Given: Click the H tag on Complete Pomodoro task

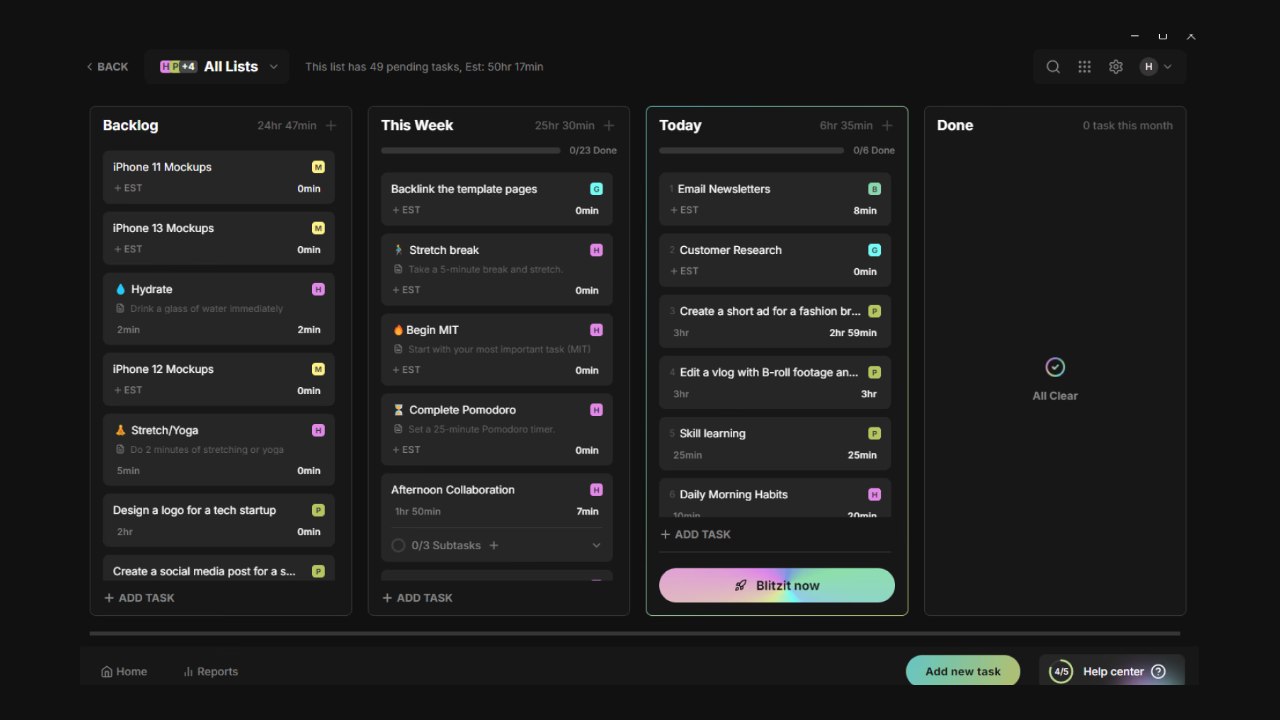Looking at the screenshot, I should [x=596, y=410].
